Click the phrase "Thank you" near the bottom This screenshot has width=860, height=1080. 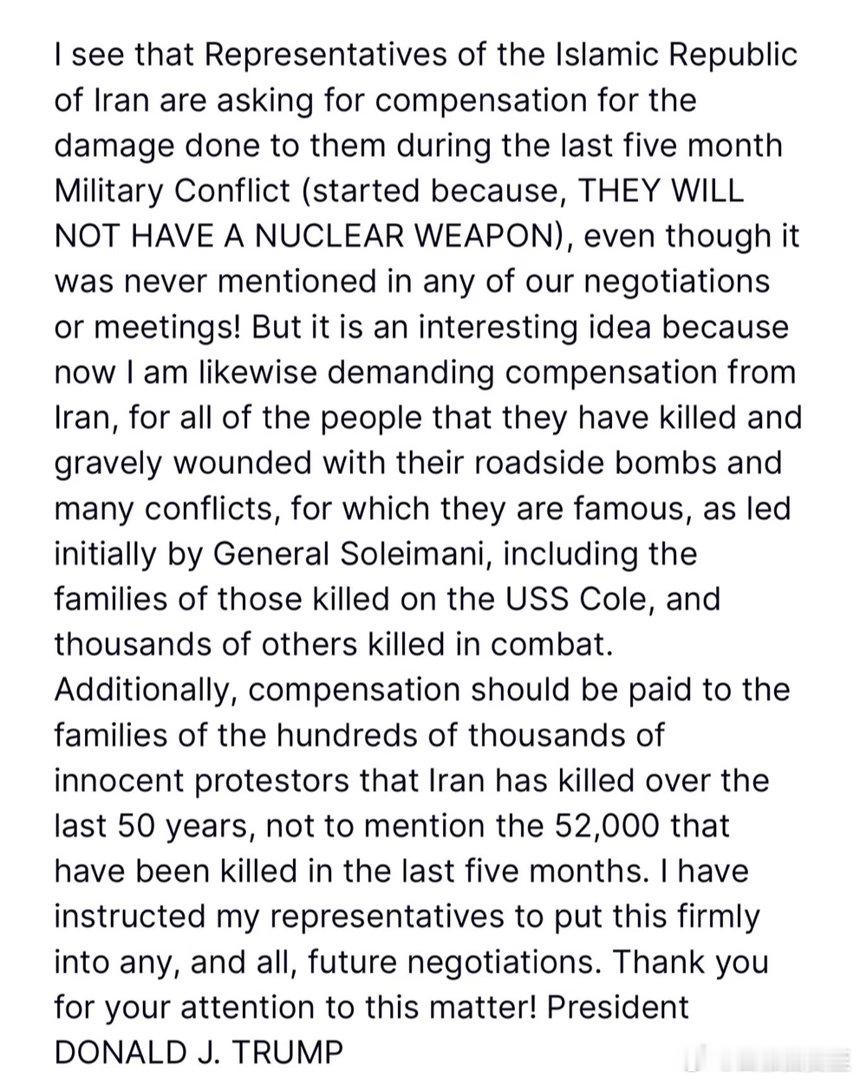click(689, 963)
